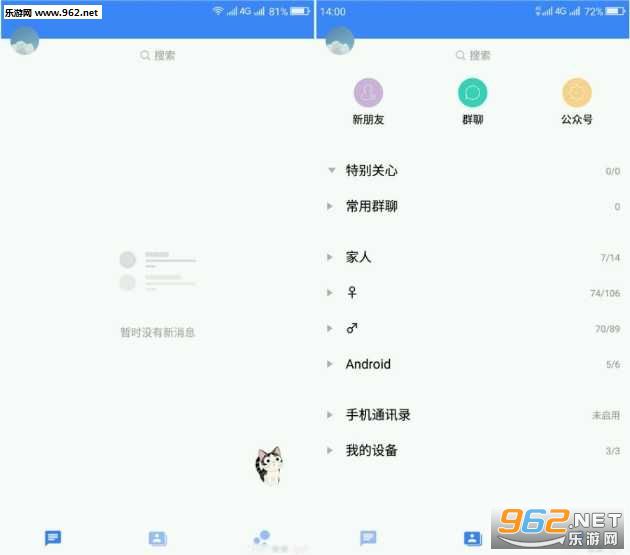Expand the 家人 group arrow
The image size is (630, 555).
pos(330,257)
